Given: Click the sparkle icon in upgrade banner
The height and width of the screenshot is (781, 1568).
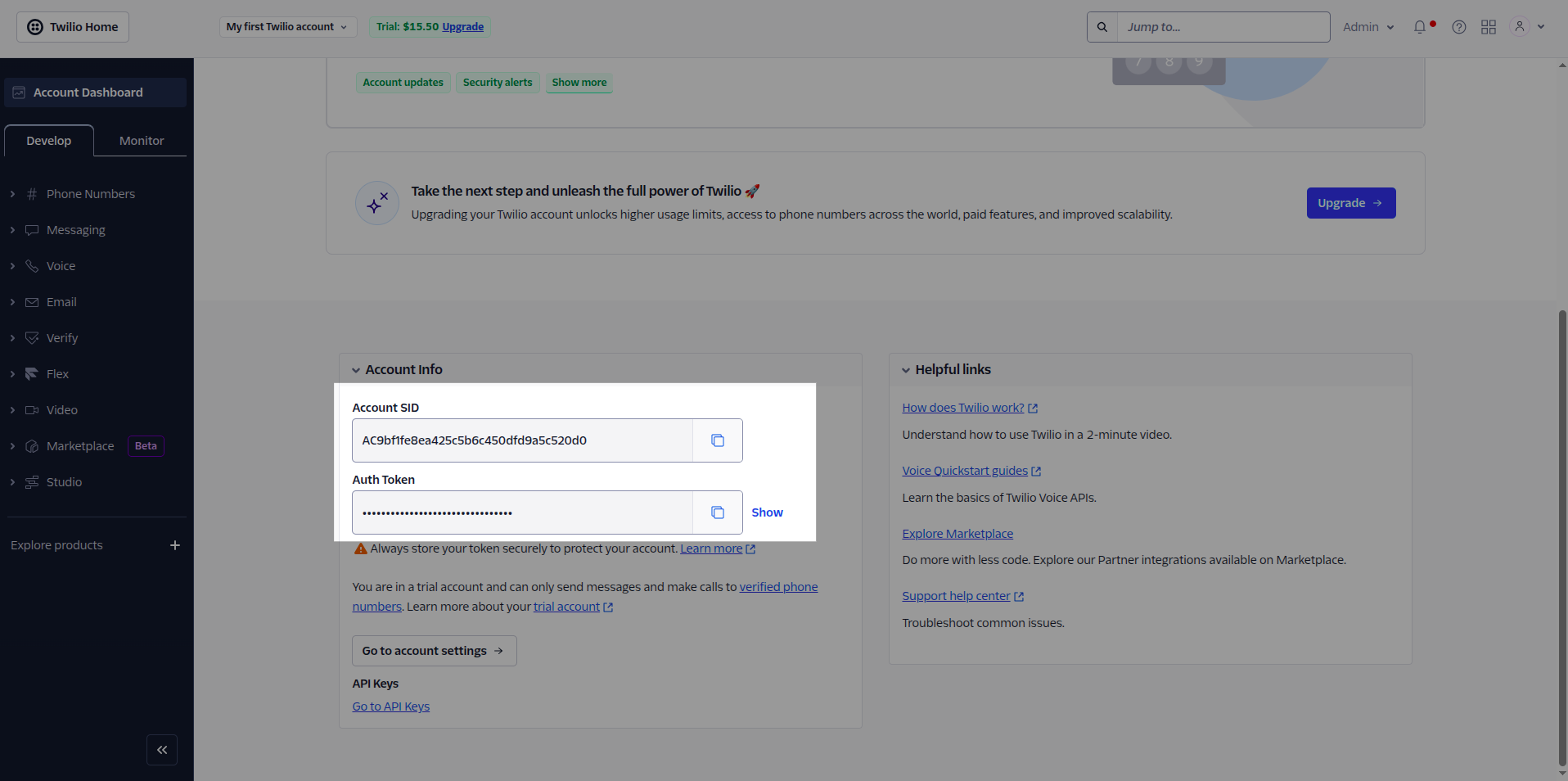Looking at the screenshot, I should pos(377,203).
